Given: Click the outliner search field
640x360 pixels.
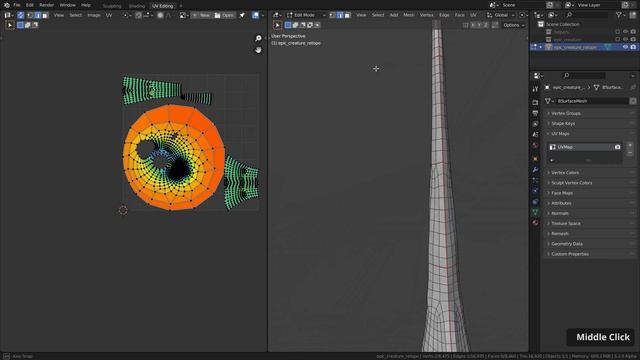Looking at the screenshot, I should coord(587,15).
